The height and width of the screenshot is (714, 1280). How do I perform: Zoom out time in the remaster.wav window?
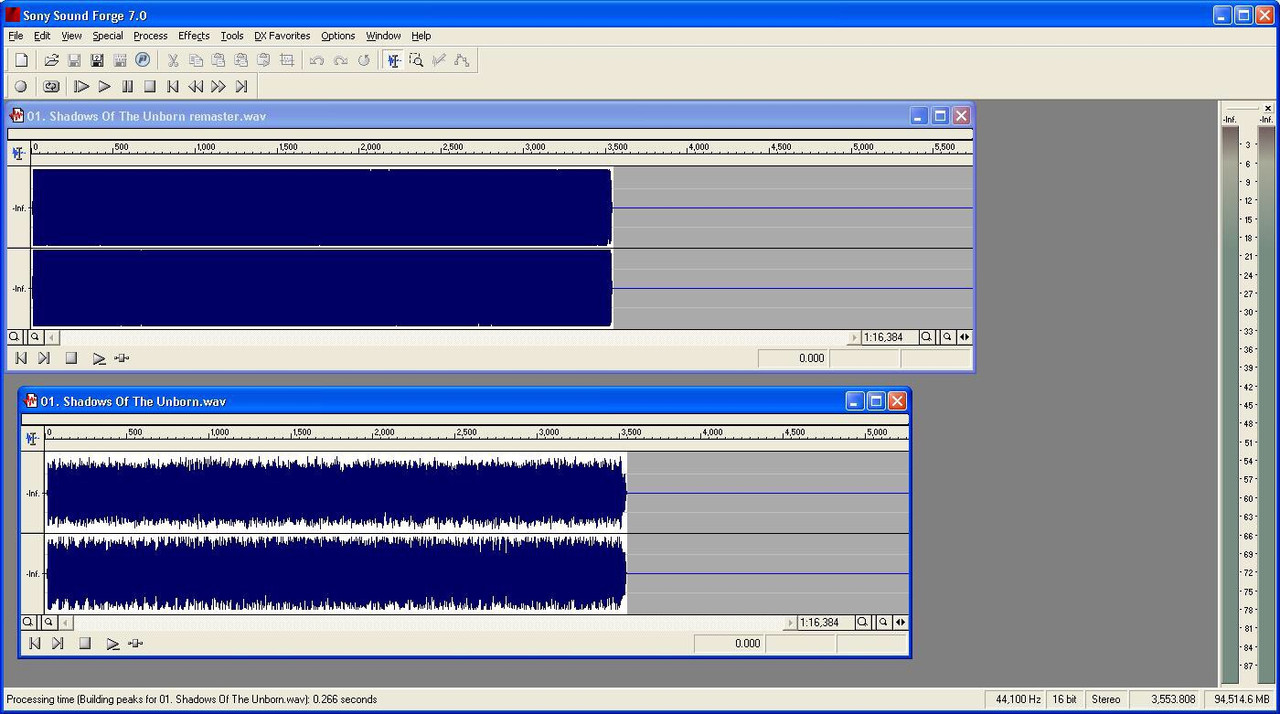(946, 337)
